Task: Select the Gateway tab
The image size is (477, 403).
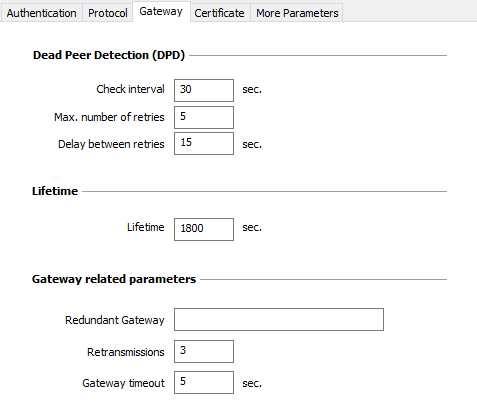Action: click(161, 12)
